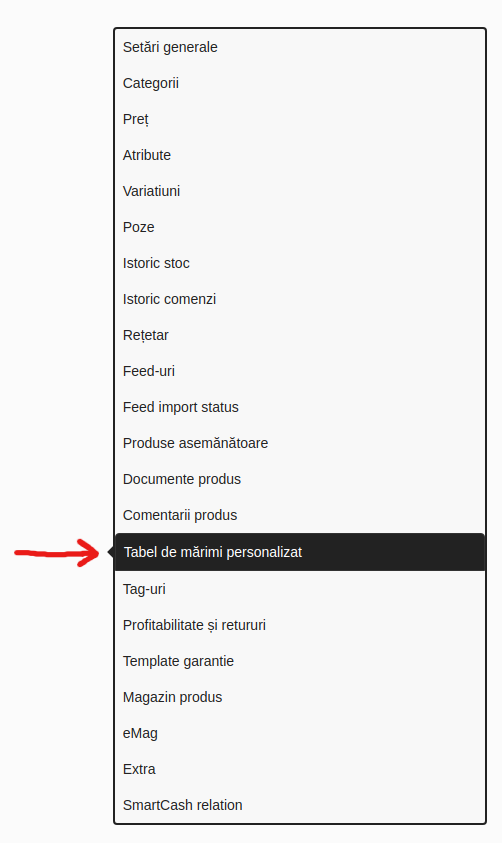Click Feed import status entry
The width and height of the screenshot is (502, 843).
299,408
